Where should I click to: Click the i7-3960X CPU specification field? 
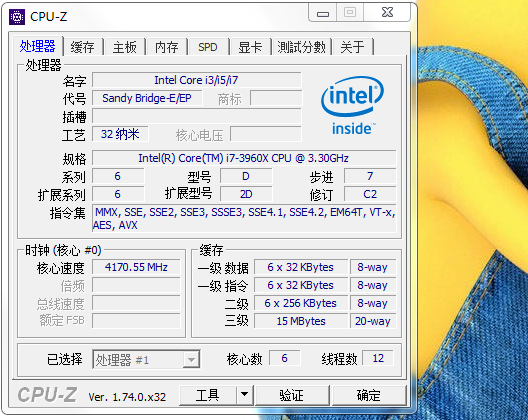point(244,158)
